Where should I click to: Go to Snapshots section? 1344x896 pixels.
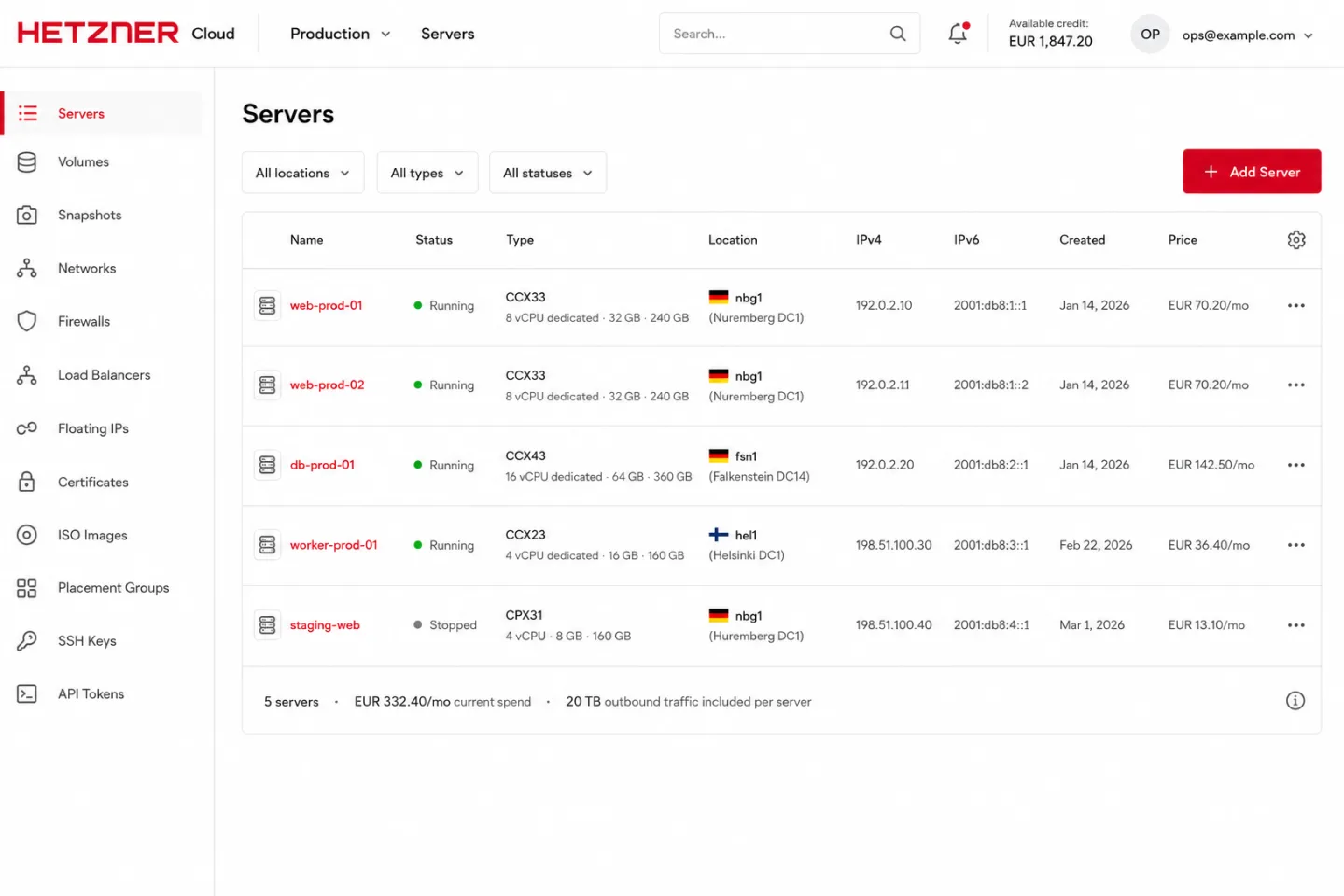coord(90,215)
